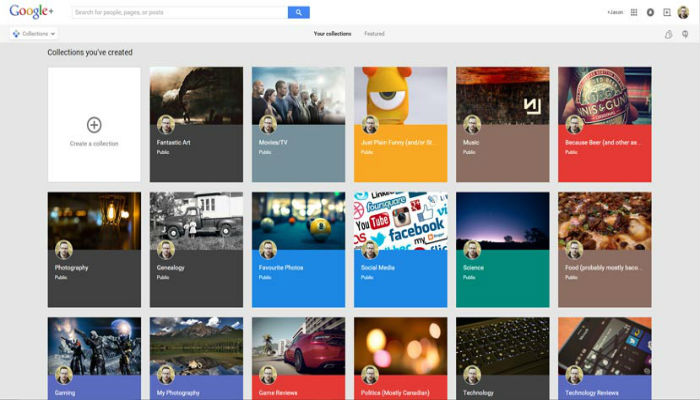
Task: Open the account profile avatar
Action: coord(683,12)
